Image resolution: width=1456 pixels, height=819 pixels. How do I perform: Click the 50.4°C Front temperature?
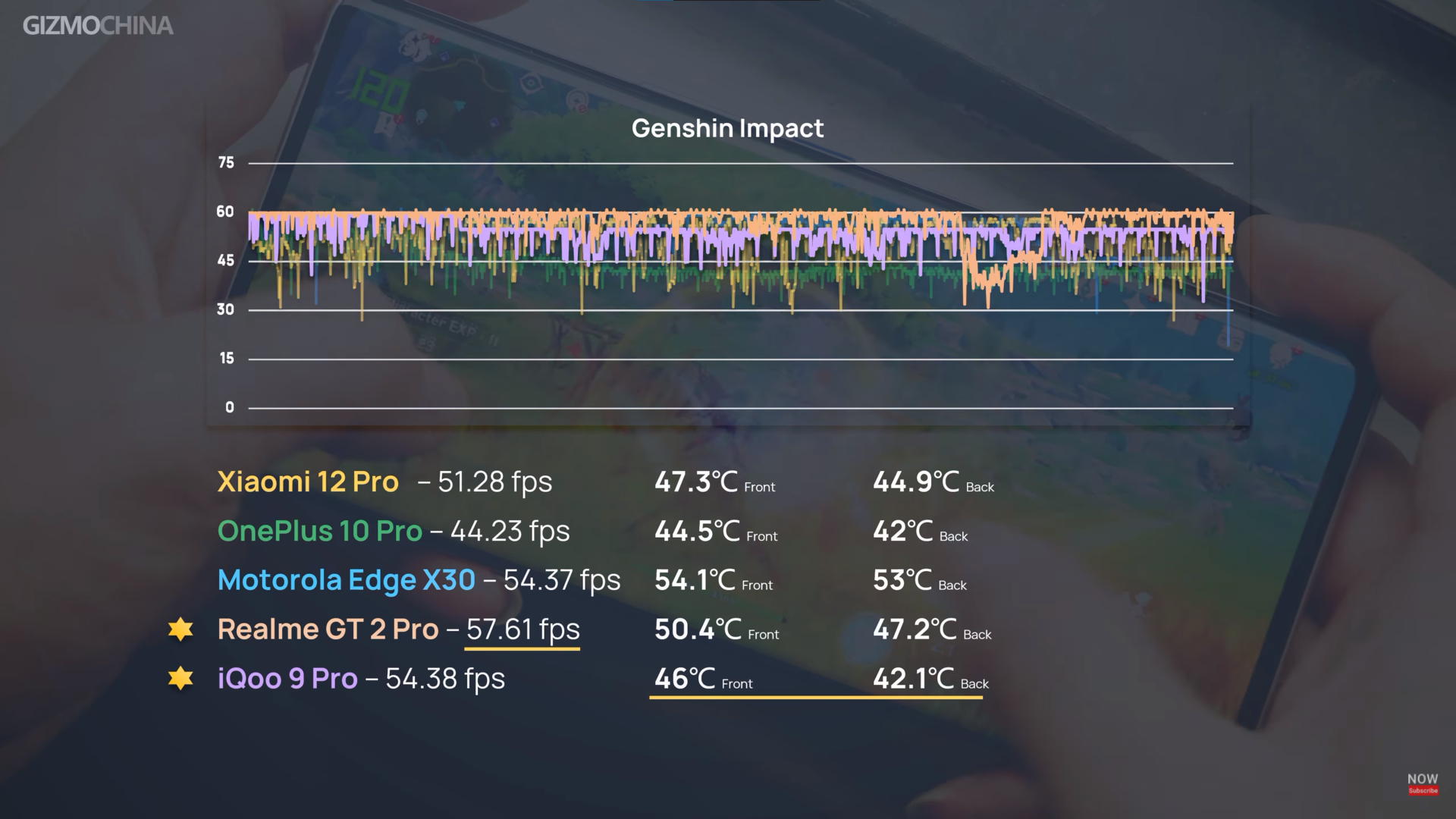tap(717, 630)
